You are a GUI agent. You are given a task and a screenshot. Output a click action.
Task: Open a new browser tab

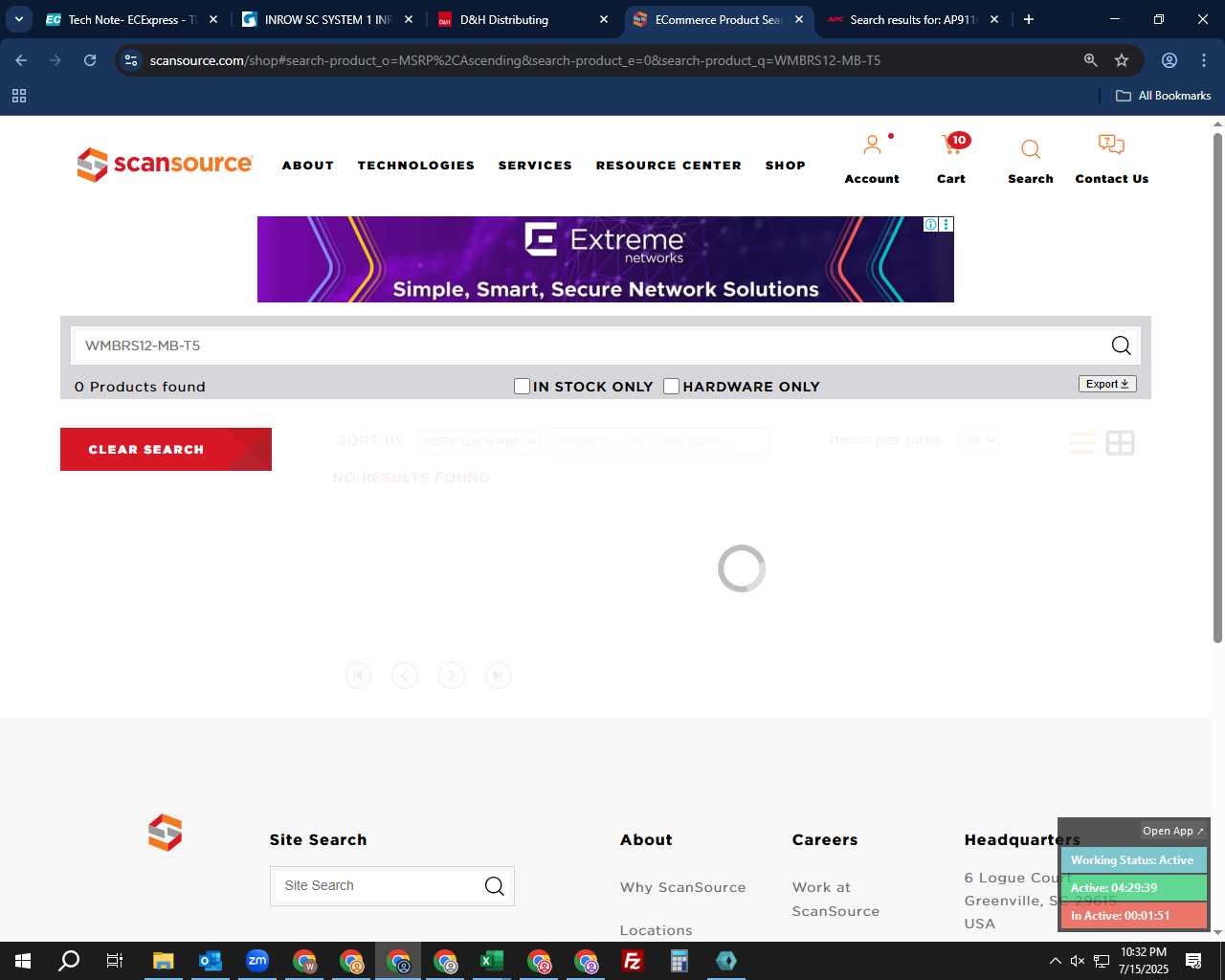click(1029, 19)
